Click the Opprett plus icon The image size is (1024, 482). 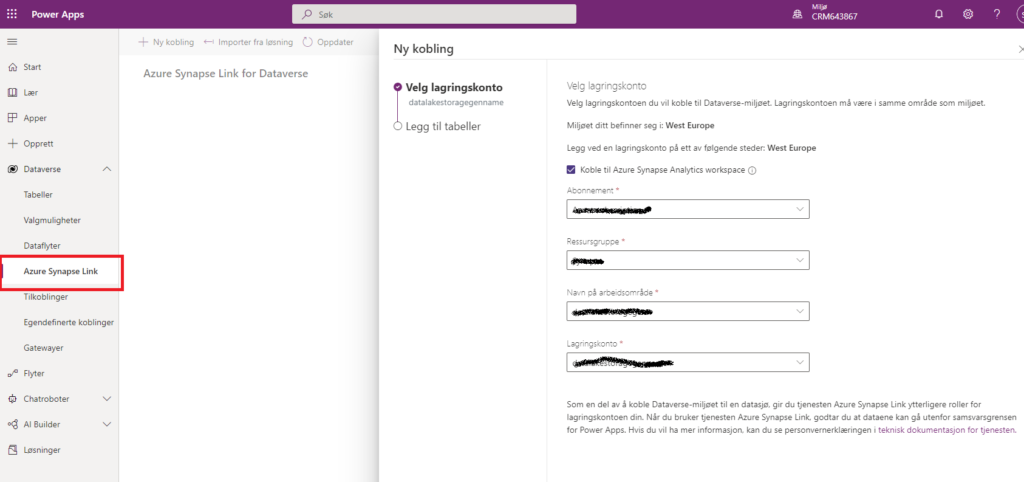click(12, 144)
